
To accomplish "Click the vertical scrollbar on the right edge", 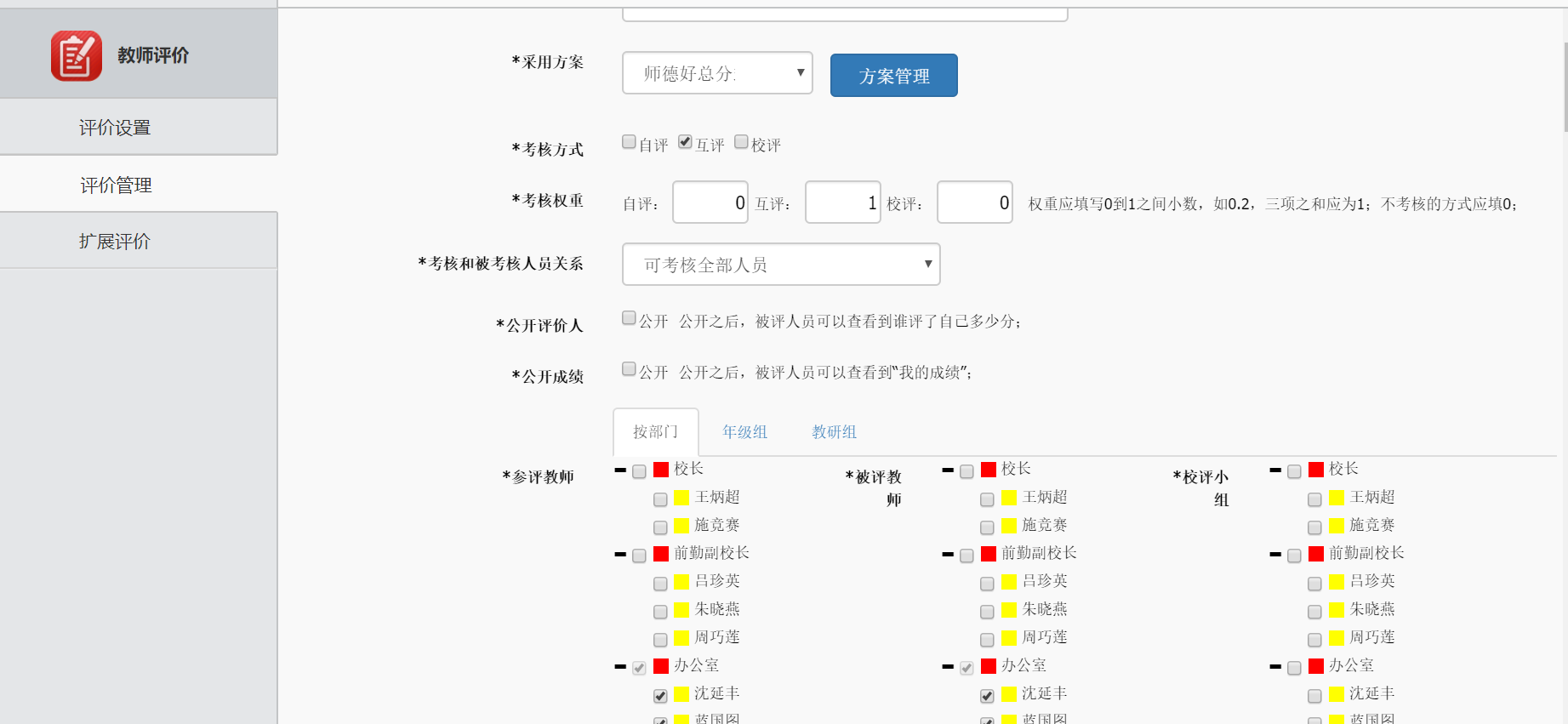I will 1565,85.
